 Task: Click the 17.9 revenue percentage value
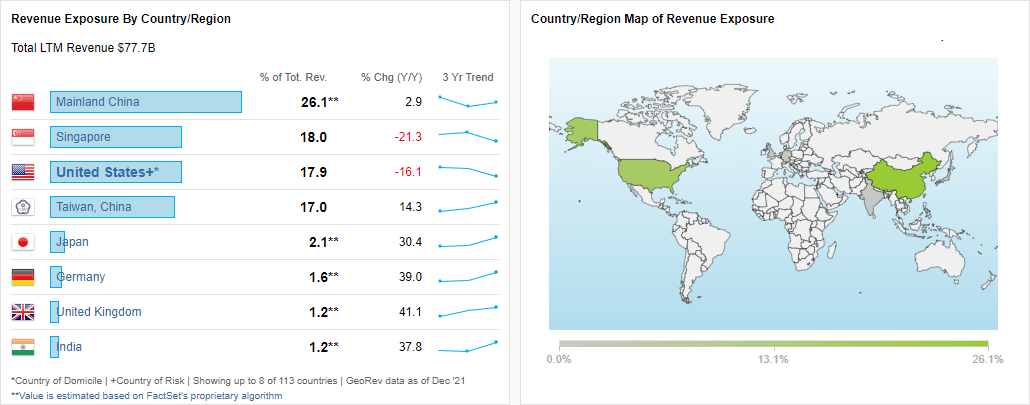(313, 172)
